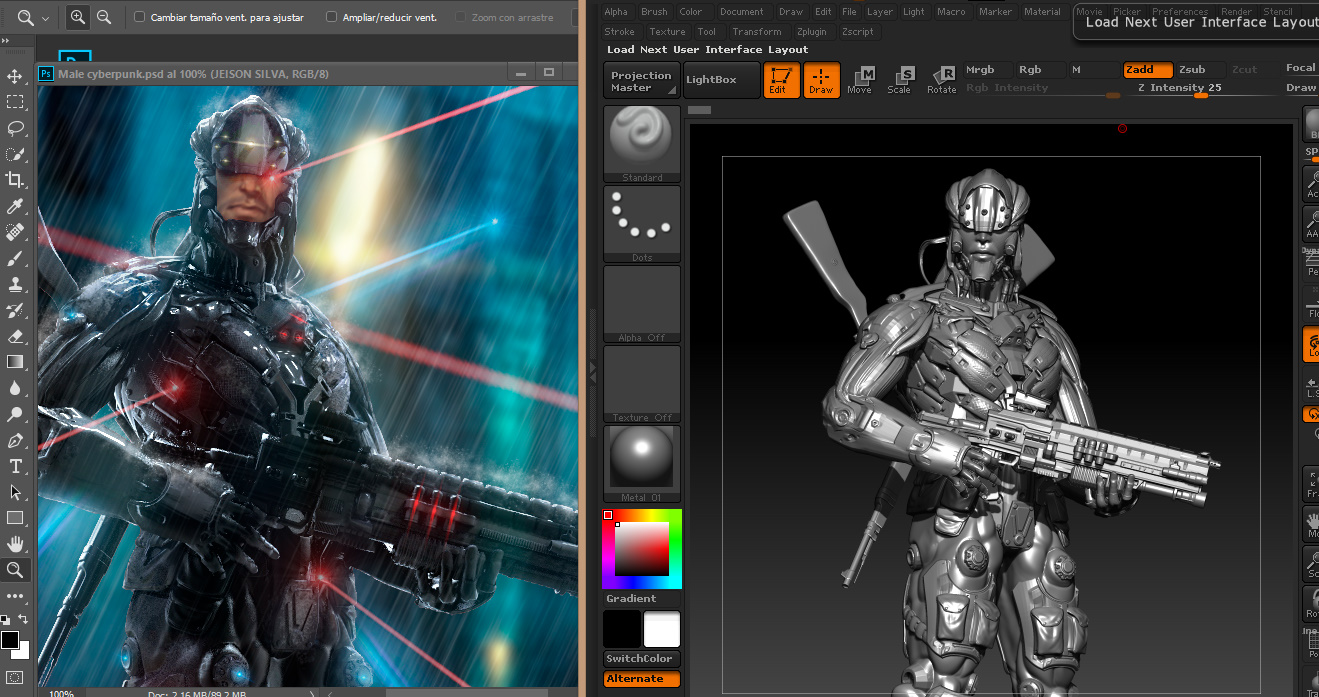This screenshot has width=1319, height=697.
Task: Open the Zoom tool preset dropdown arrow
Action: coord(46,18)
